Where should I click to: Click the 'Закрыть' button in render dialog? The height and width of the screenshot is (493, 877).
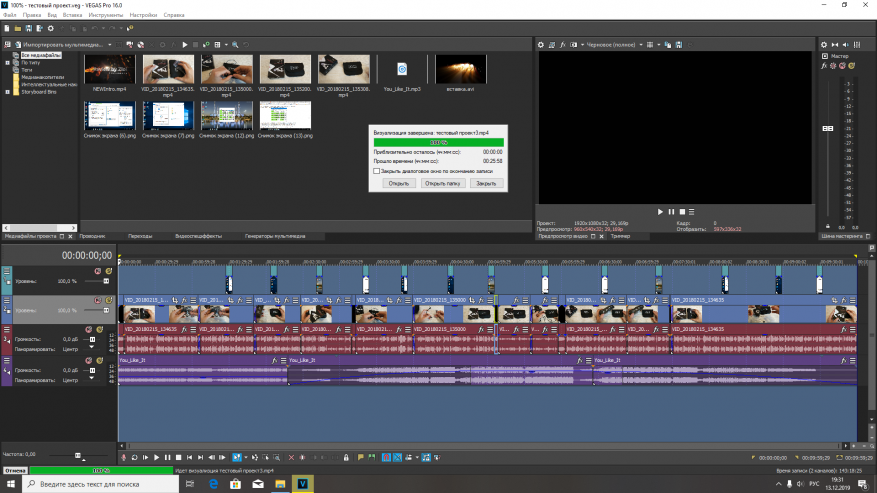[x=485, y=184]
